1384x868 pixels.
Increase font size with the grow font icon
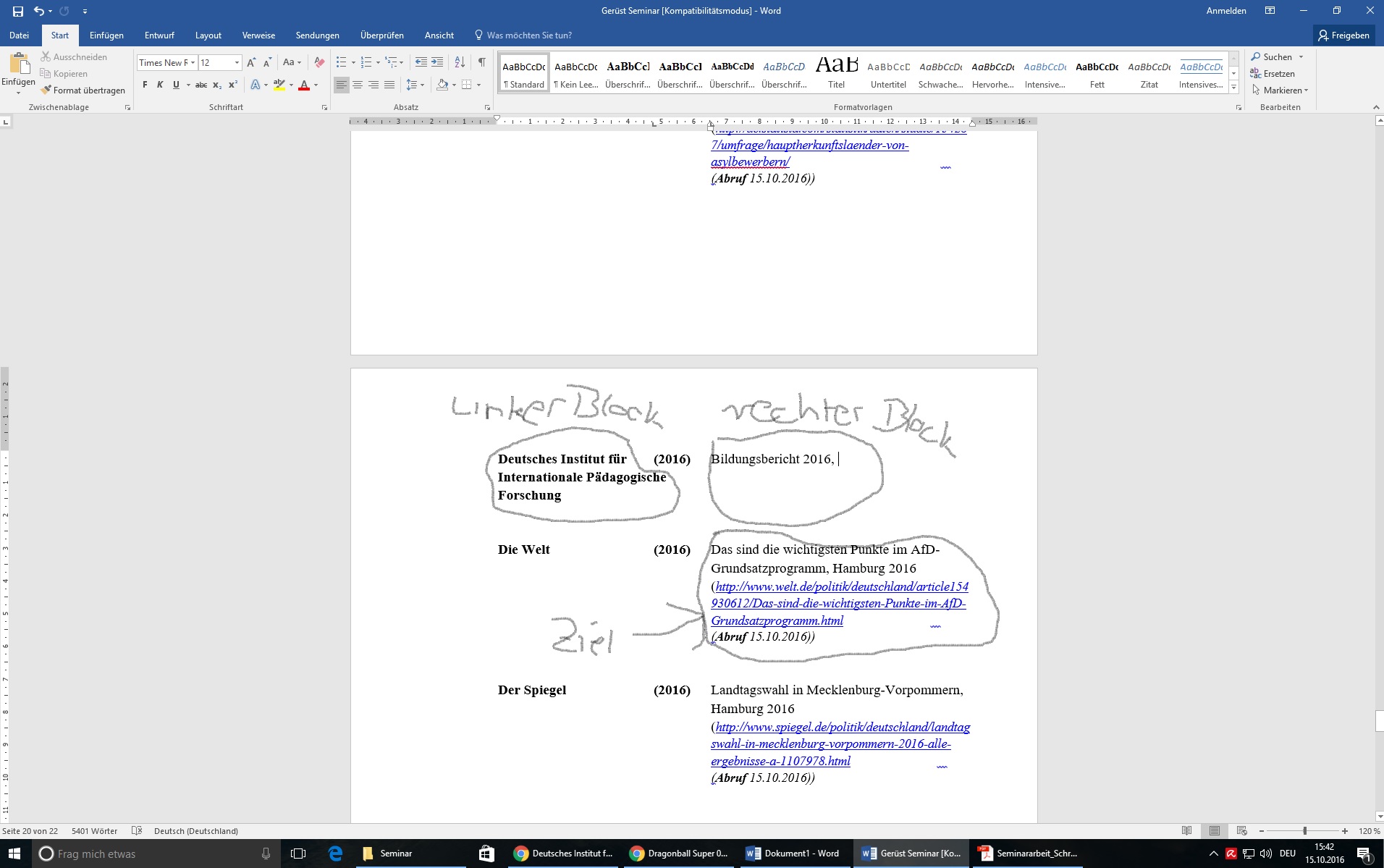point(251,62)
